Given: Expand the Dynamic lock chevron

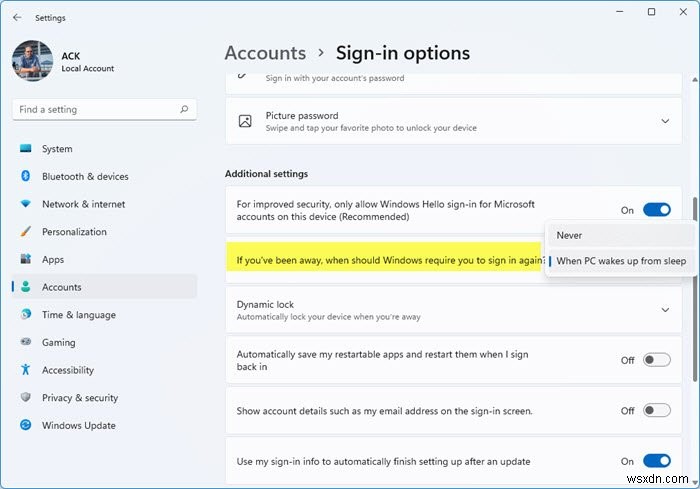Looking at the screenshot, I should click(x=665, y=310).
